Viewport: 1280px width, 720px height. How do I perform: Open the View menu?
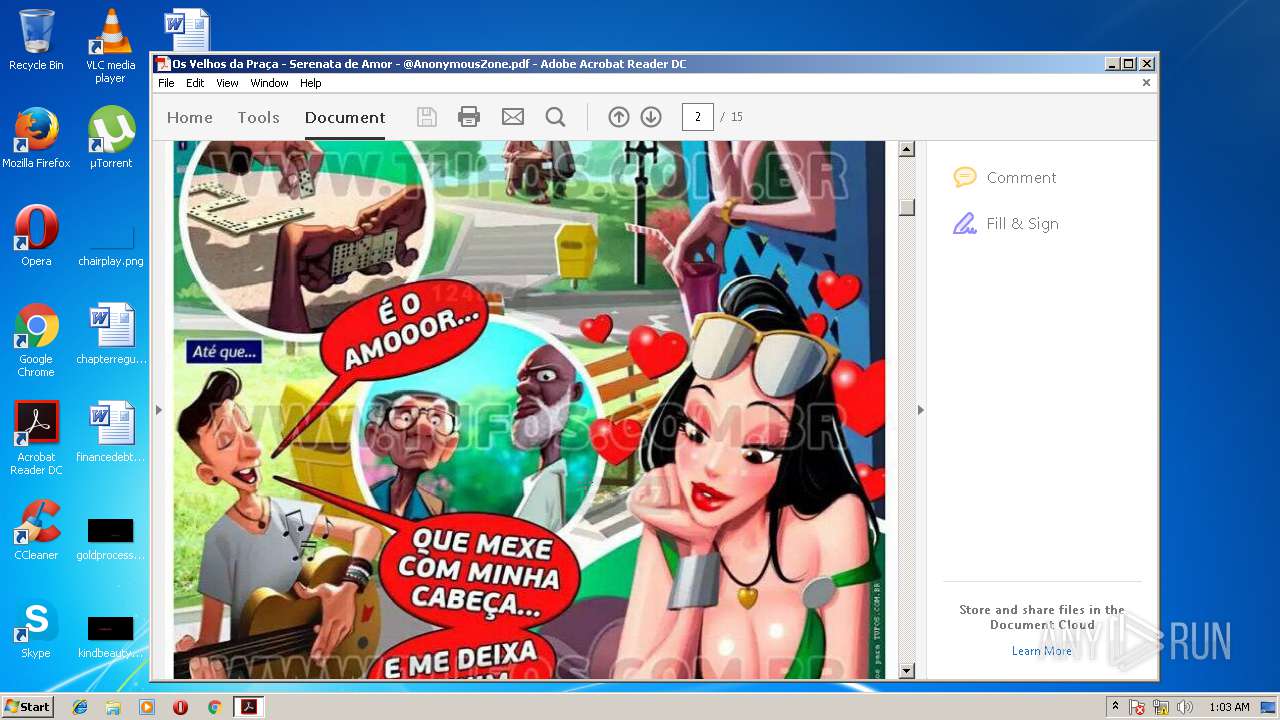[228, 83]
